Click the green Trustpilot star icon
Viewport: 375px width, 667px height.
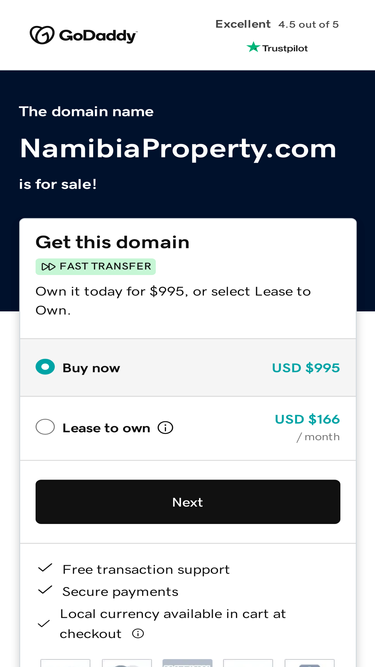click(253, 47)
